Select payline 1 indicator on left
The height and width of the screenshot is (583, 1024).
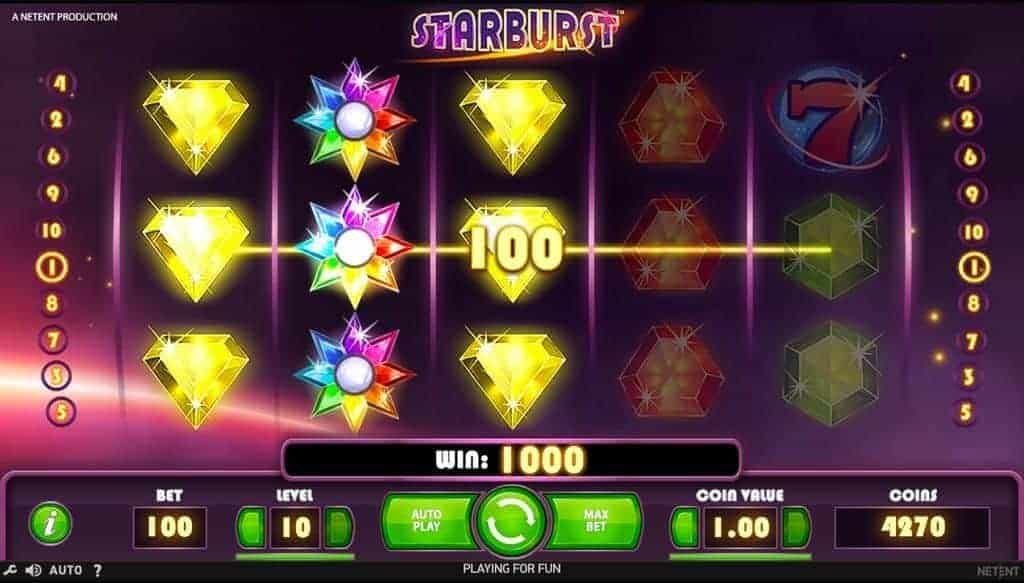pos(52,268)
